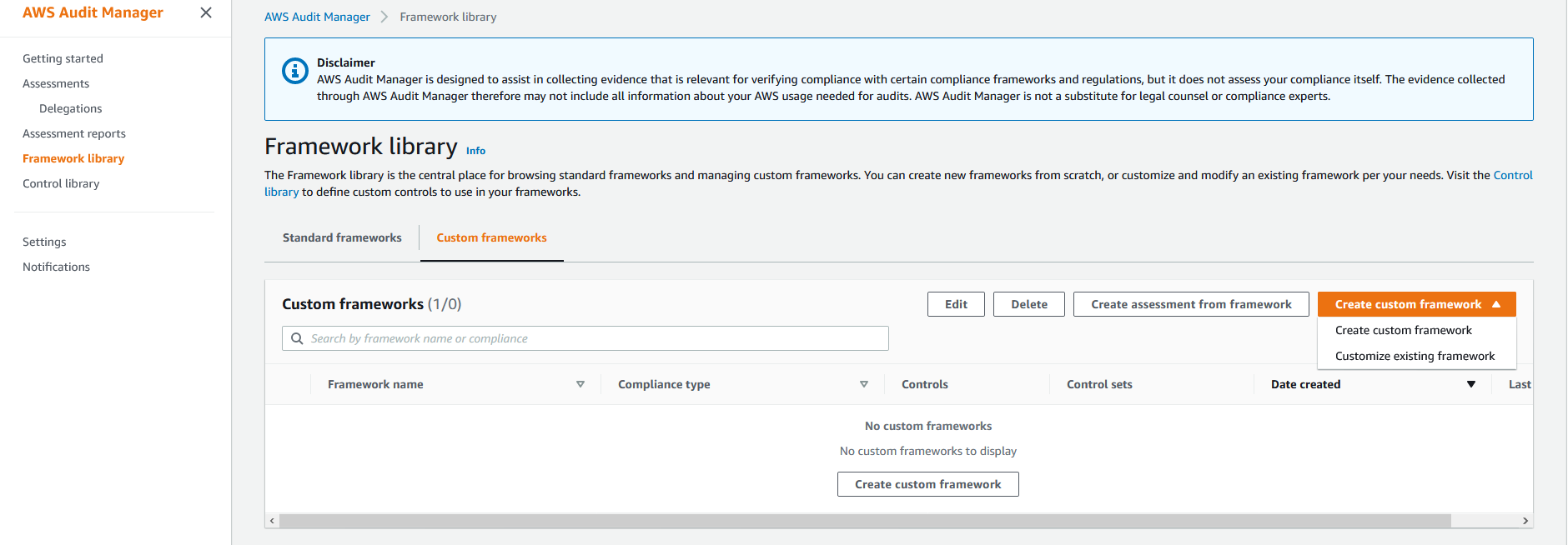Click the Controls column header
The image size is (1568, 545).
(x=925, y=384)
